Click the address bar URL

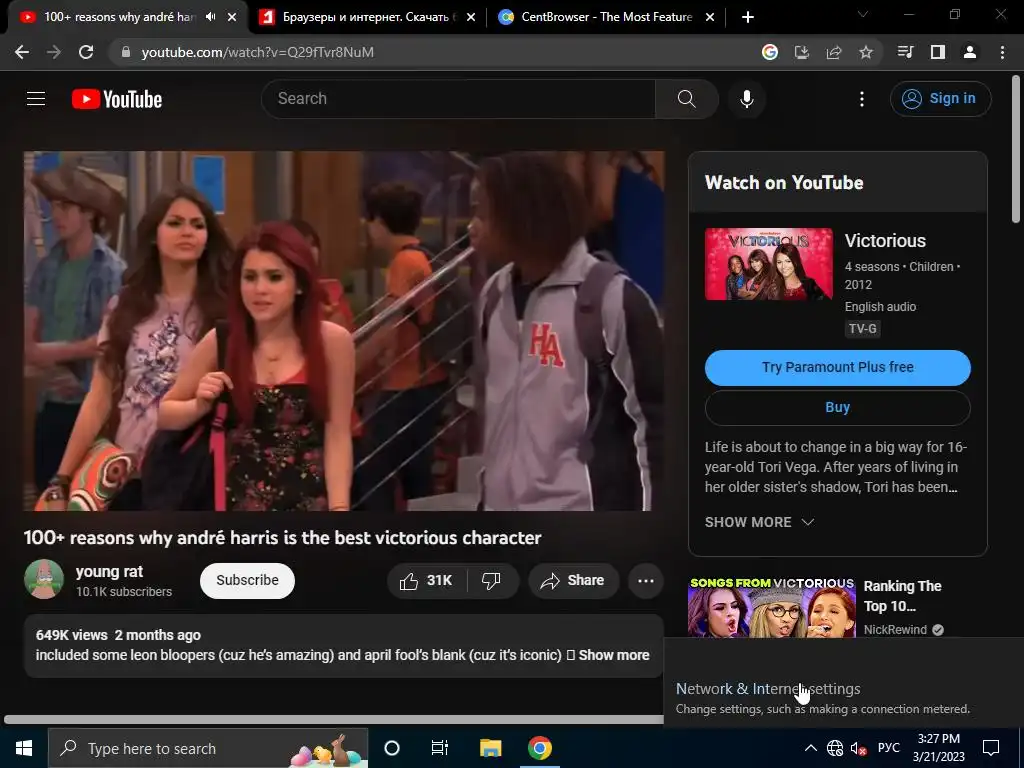click(257, 52)
